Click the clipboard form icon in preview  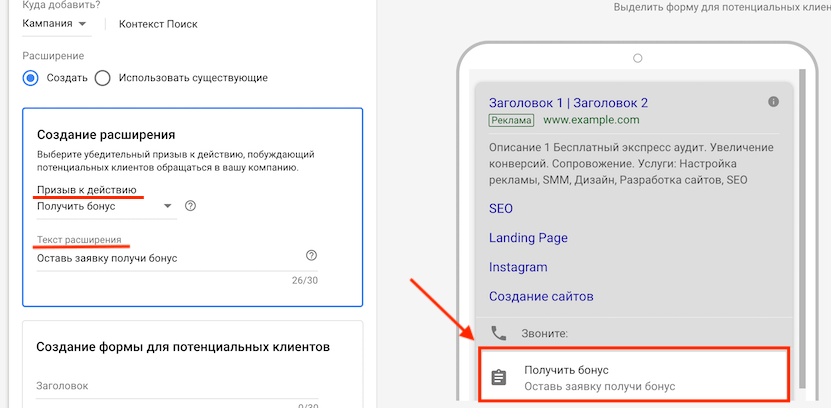coord(498,377)
